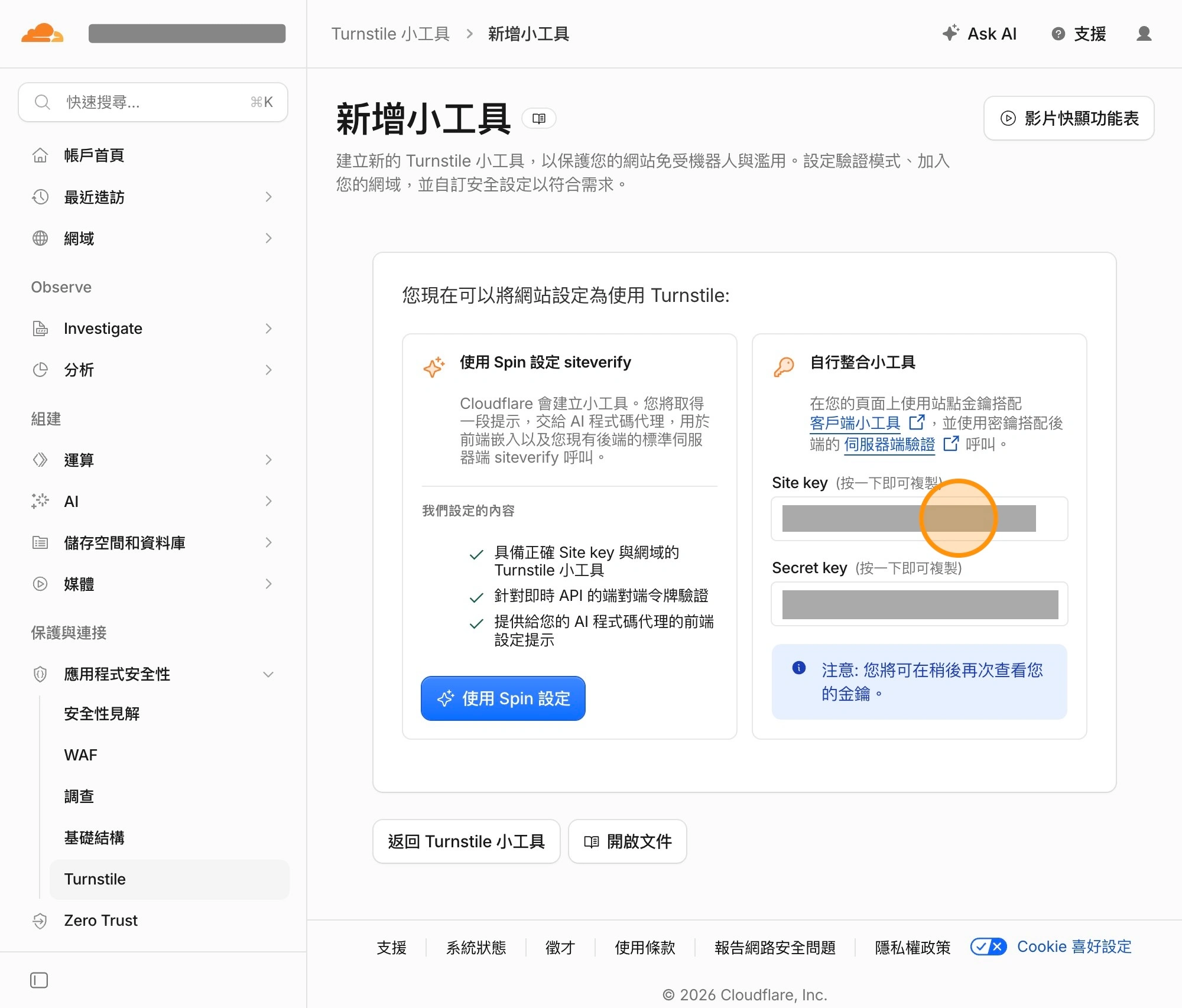Viewport: 1182px width, 1008px height.
Task: Copy the Site key field
Action: coord(919,518)
